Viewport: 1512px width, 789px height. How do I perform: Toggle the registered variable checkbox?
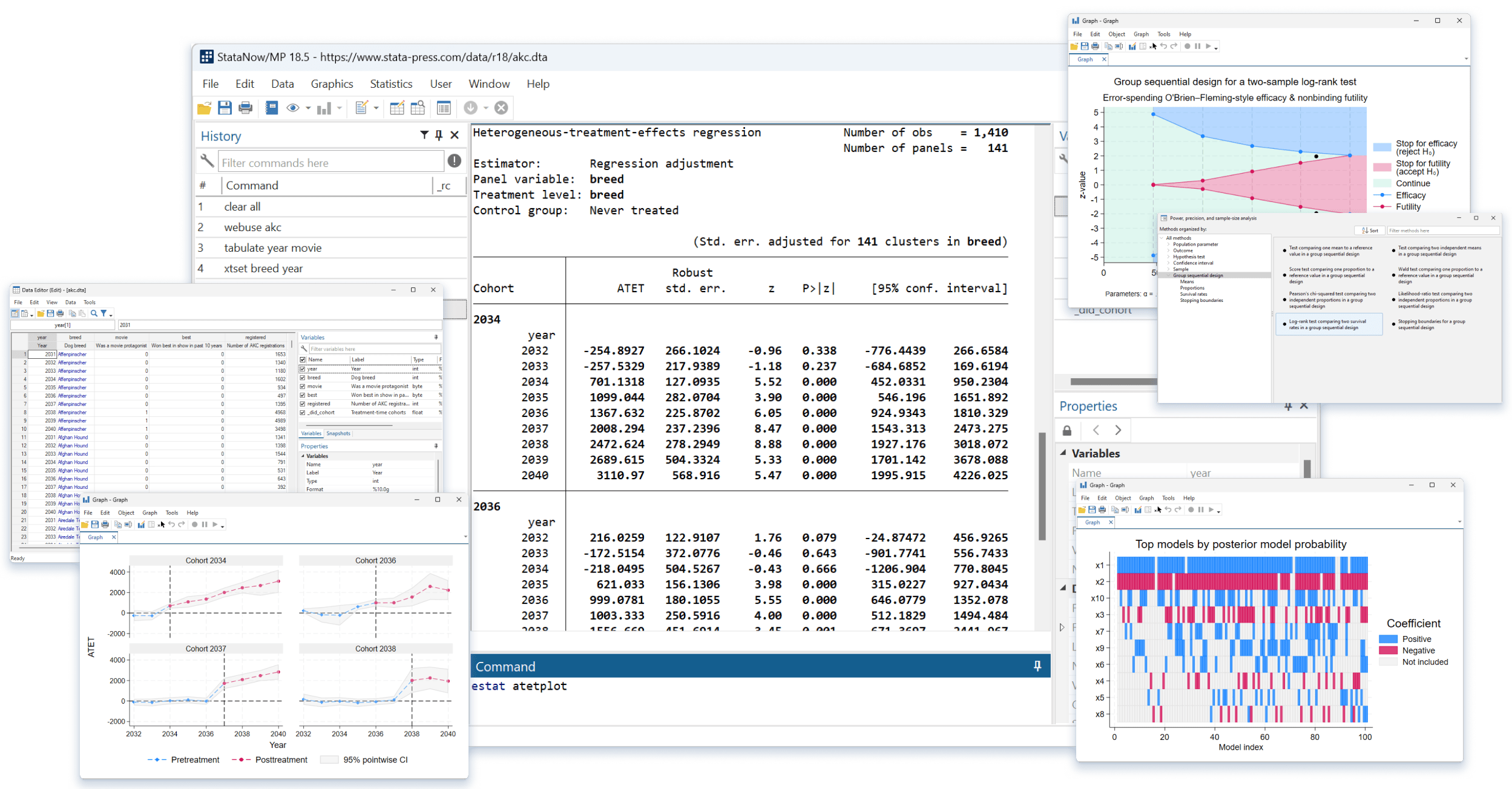[x=303, y=404]
